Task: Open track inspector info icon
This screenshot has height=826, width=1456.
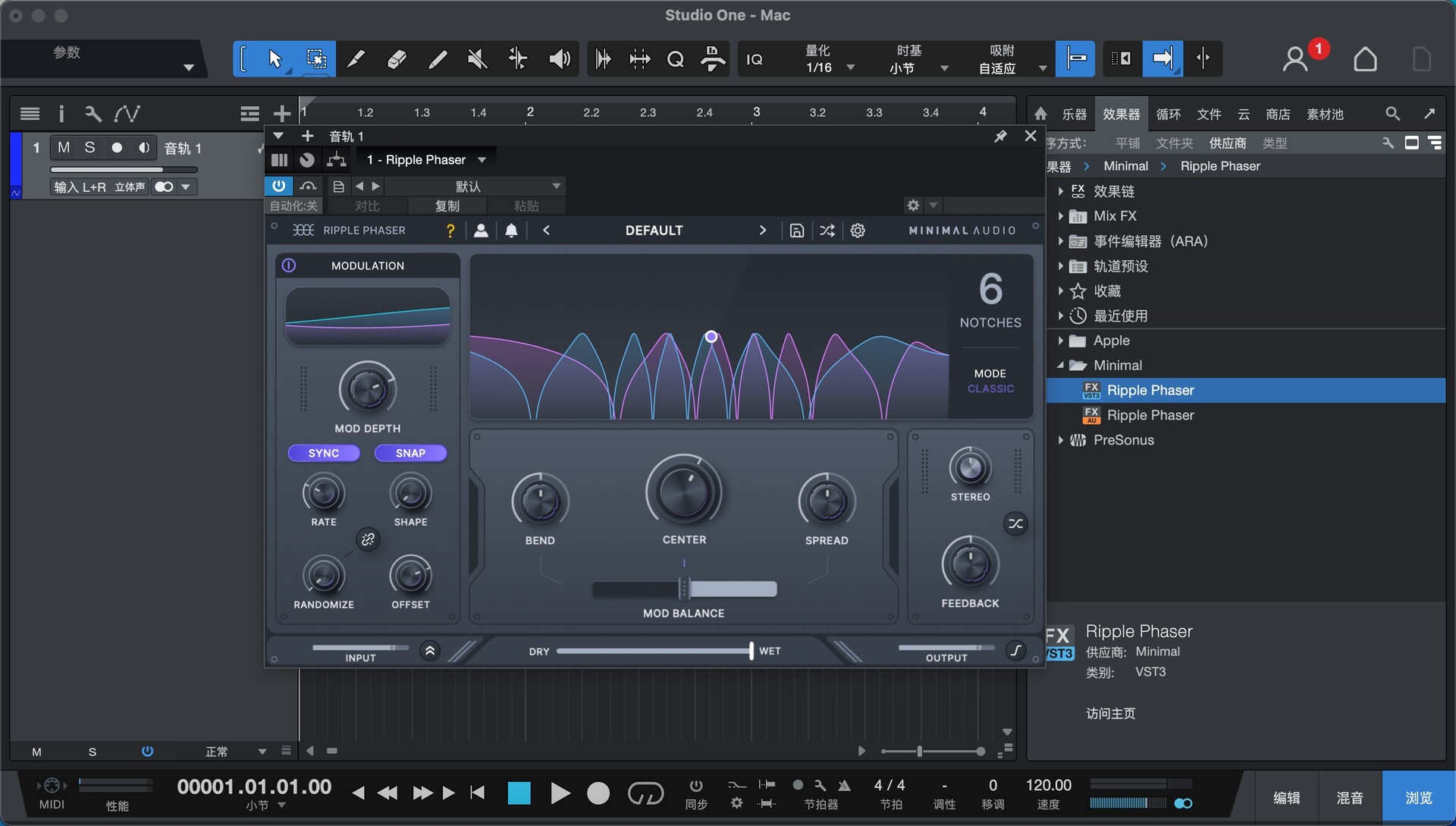Action: [x=61, y=114]
